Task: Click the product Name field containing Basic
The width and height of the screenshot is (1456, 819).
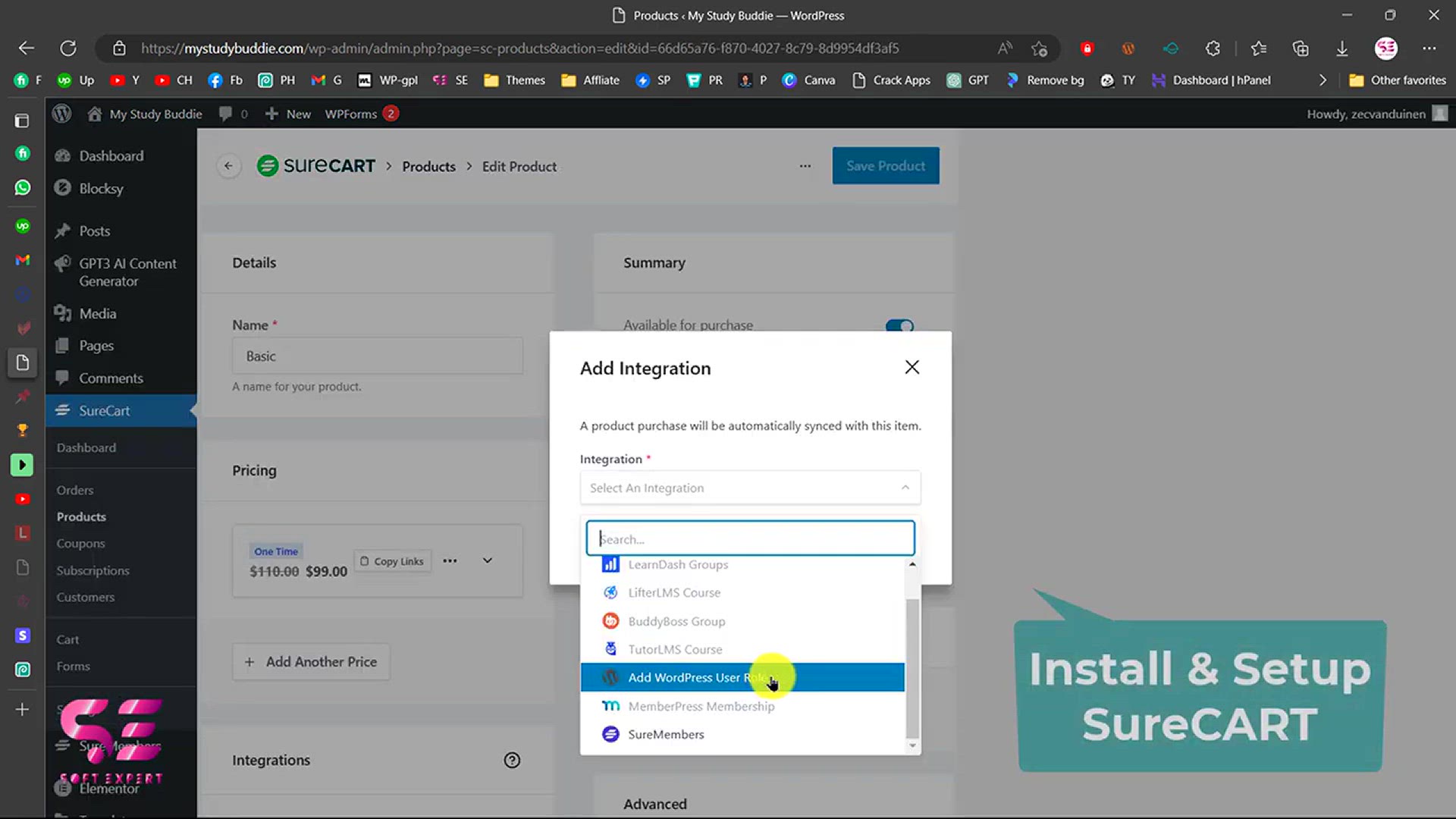Action: click(x=377, y=356)
